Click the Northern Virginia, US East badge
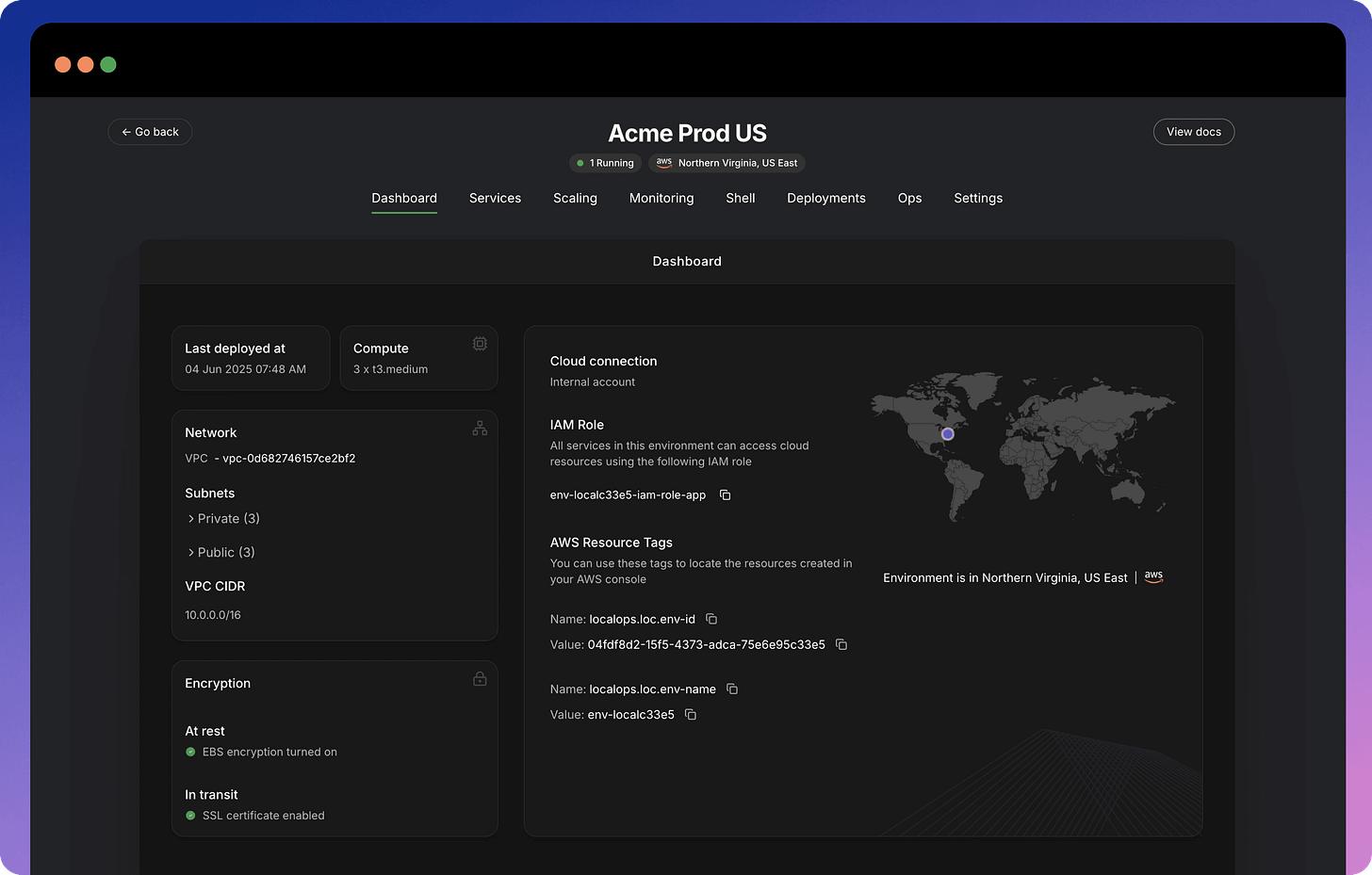 pos(727,163)
